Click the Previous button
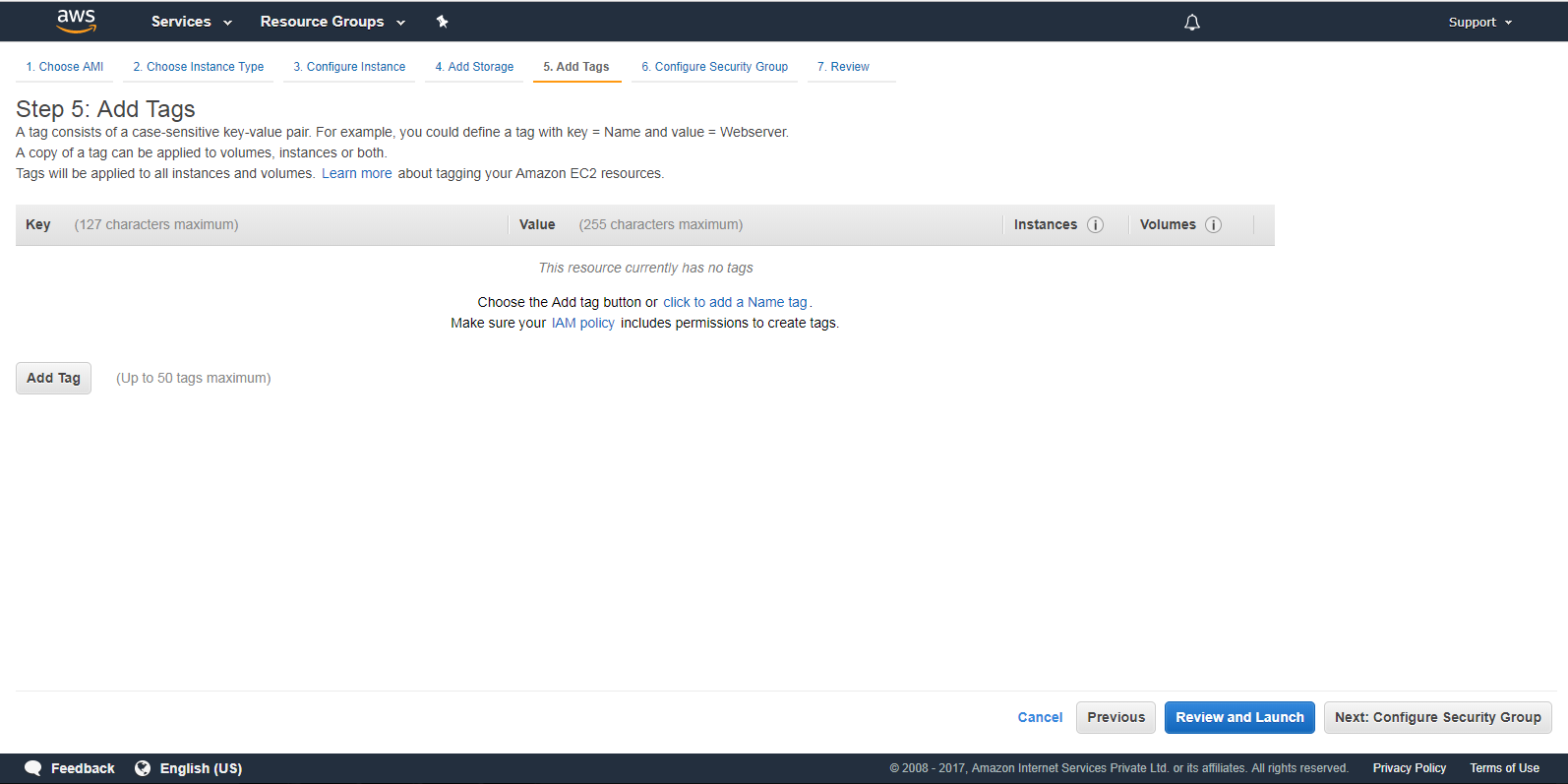The width and height of the screenshot is (1568, 784). click(1116, 717)
